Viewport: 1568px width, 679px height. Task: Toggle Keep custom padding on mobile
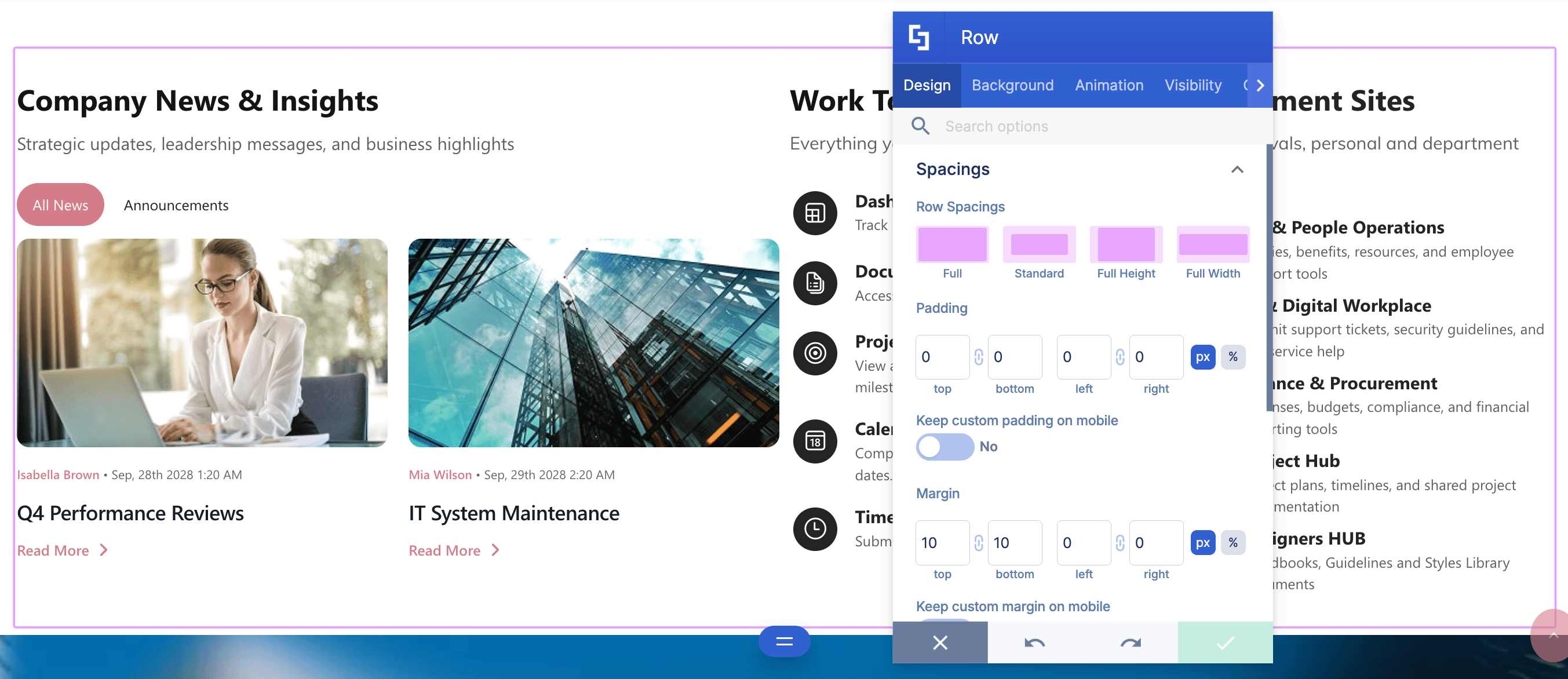(945, 447)
